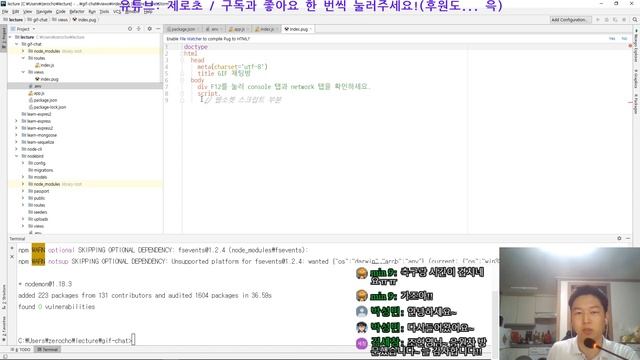Close the index.pug editor tab
Screen dimensions: 640x360
pyautogui.click(x=311, y=29)
